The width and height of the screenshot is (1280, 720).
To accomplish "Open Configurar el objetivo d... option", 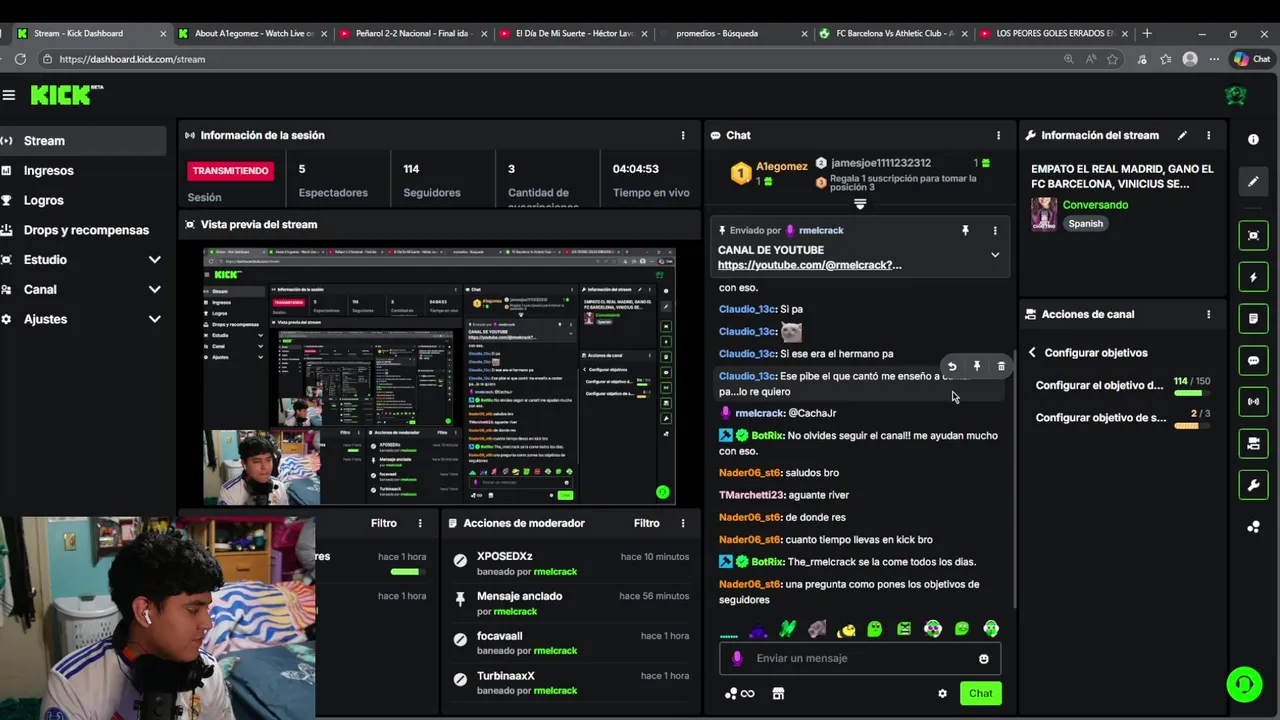I will pos(1099,385).
